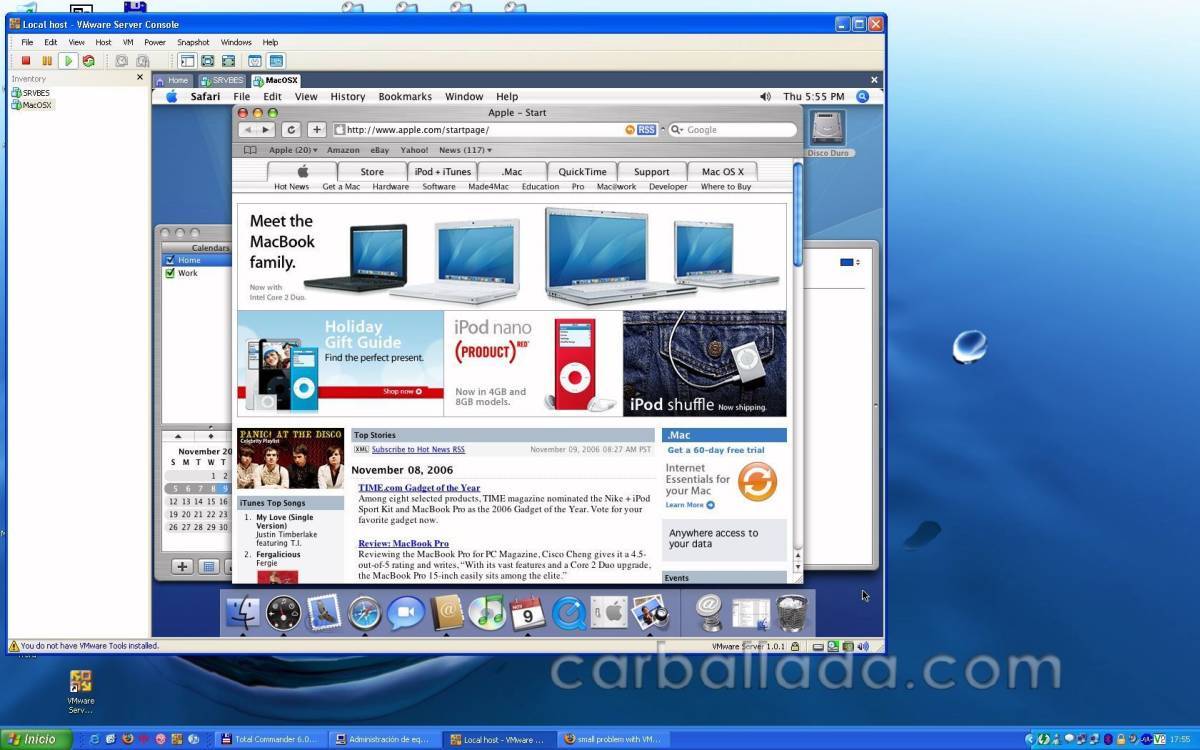Screen dimensions: 1200x750
Task: Click Safari's add bookmark plus button
Action: (317, 130)
